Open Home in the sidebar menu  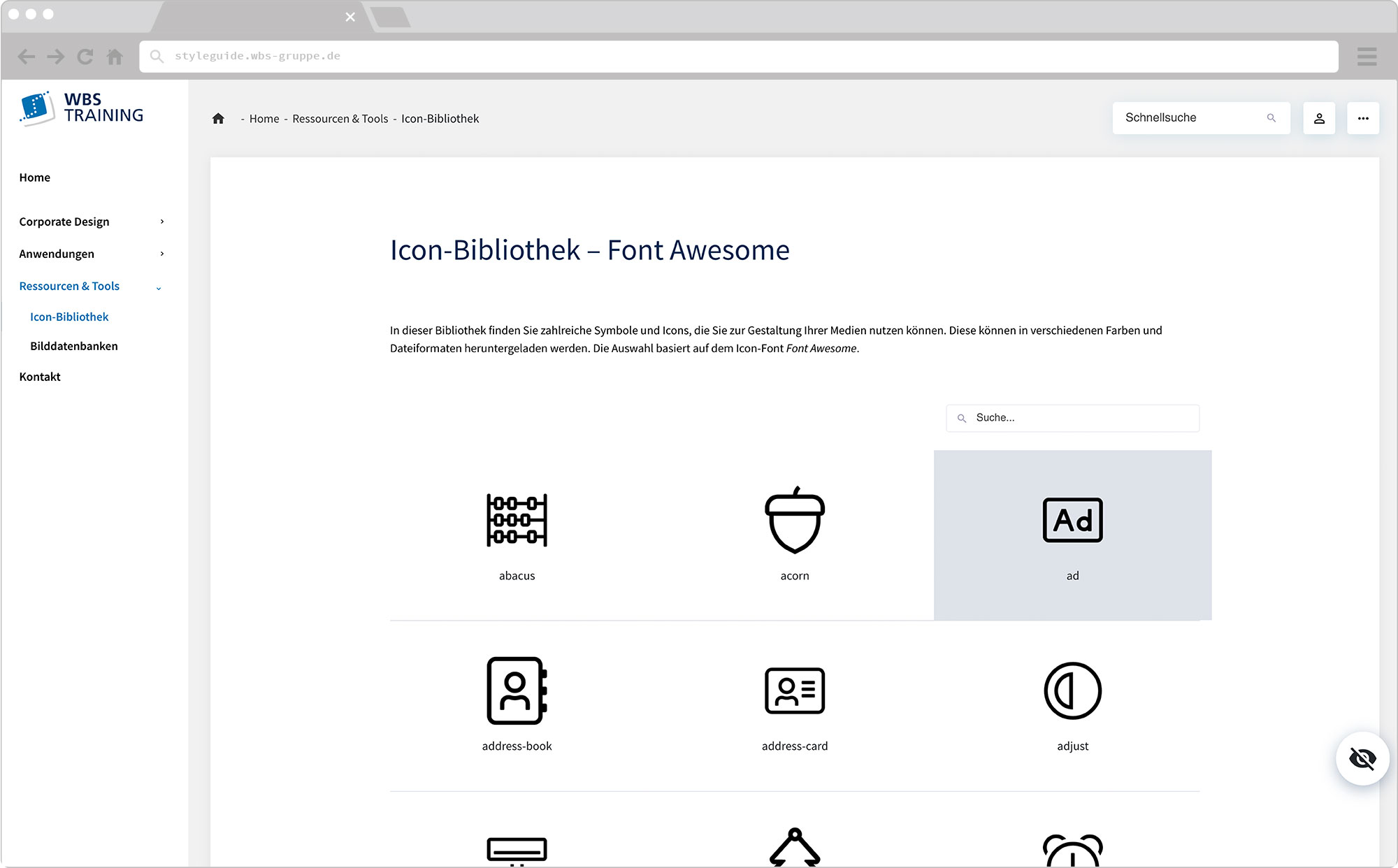coord(34,178)
